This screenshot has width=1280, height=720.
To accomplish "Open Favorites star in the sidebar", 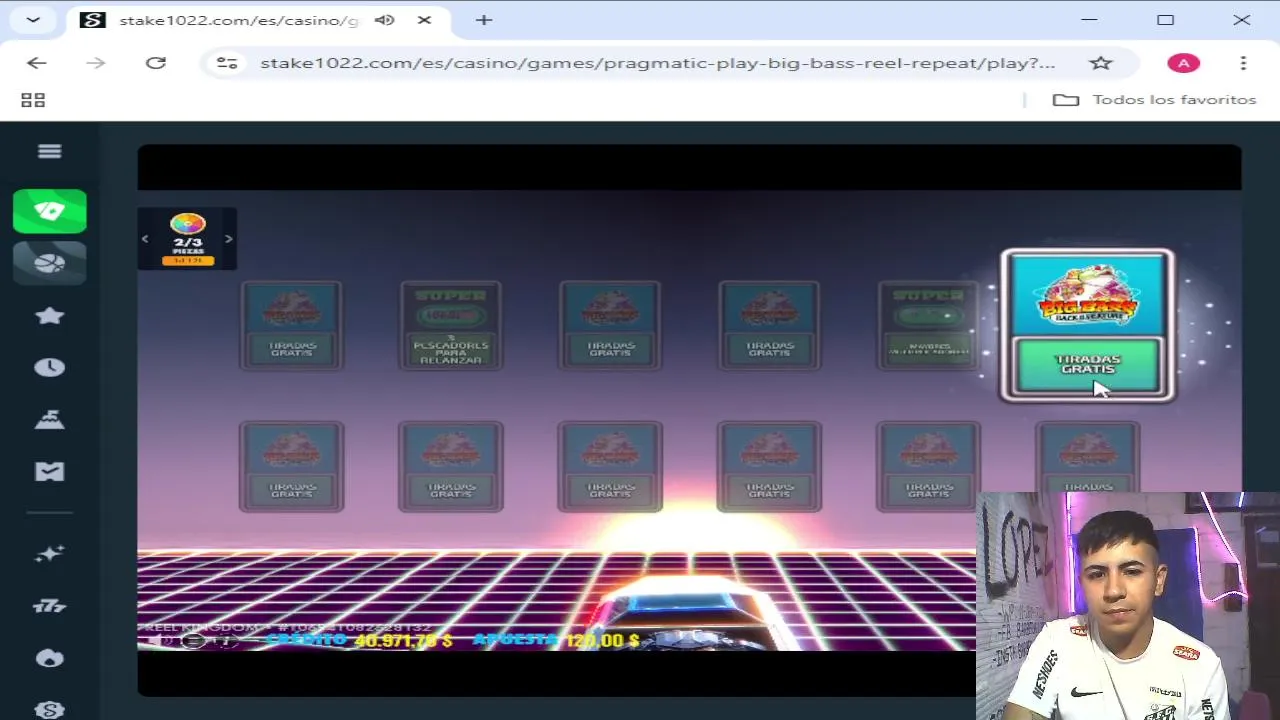I will point(49,316).
